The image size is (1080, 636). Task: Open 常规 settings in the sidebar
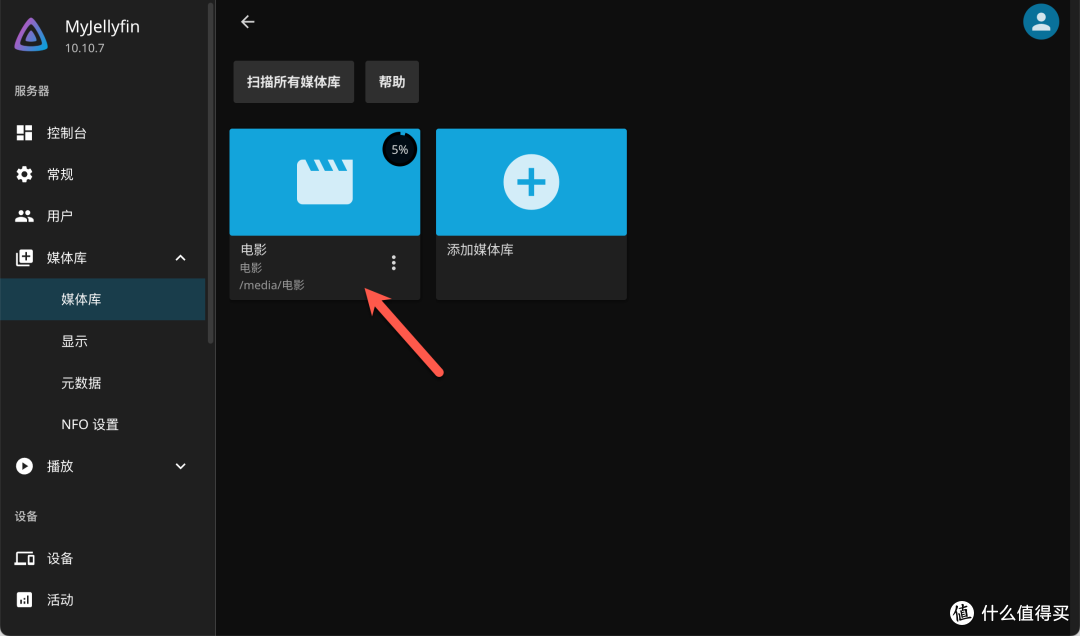103,174
